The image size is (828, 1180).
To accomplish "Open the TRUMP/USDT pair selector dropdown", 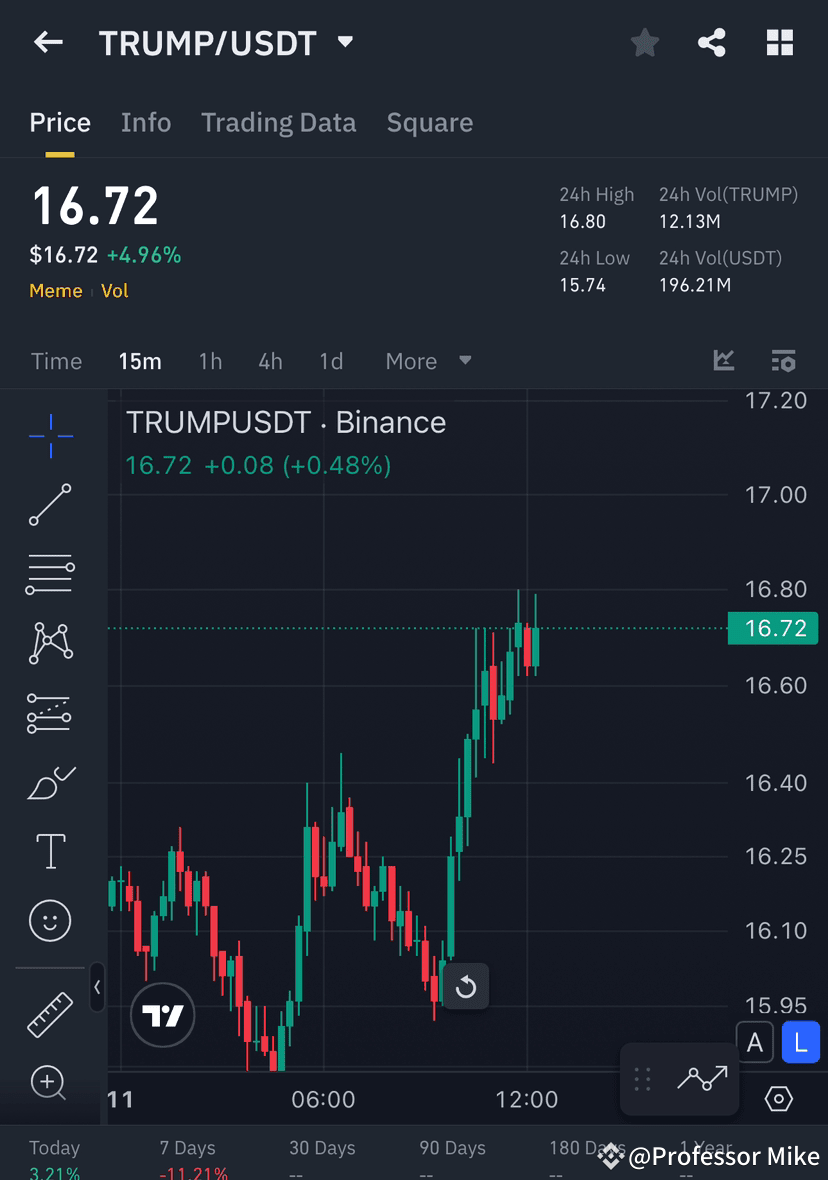I will [344, 43].
